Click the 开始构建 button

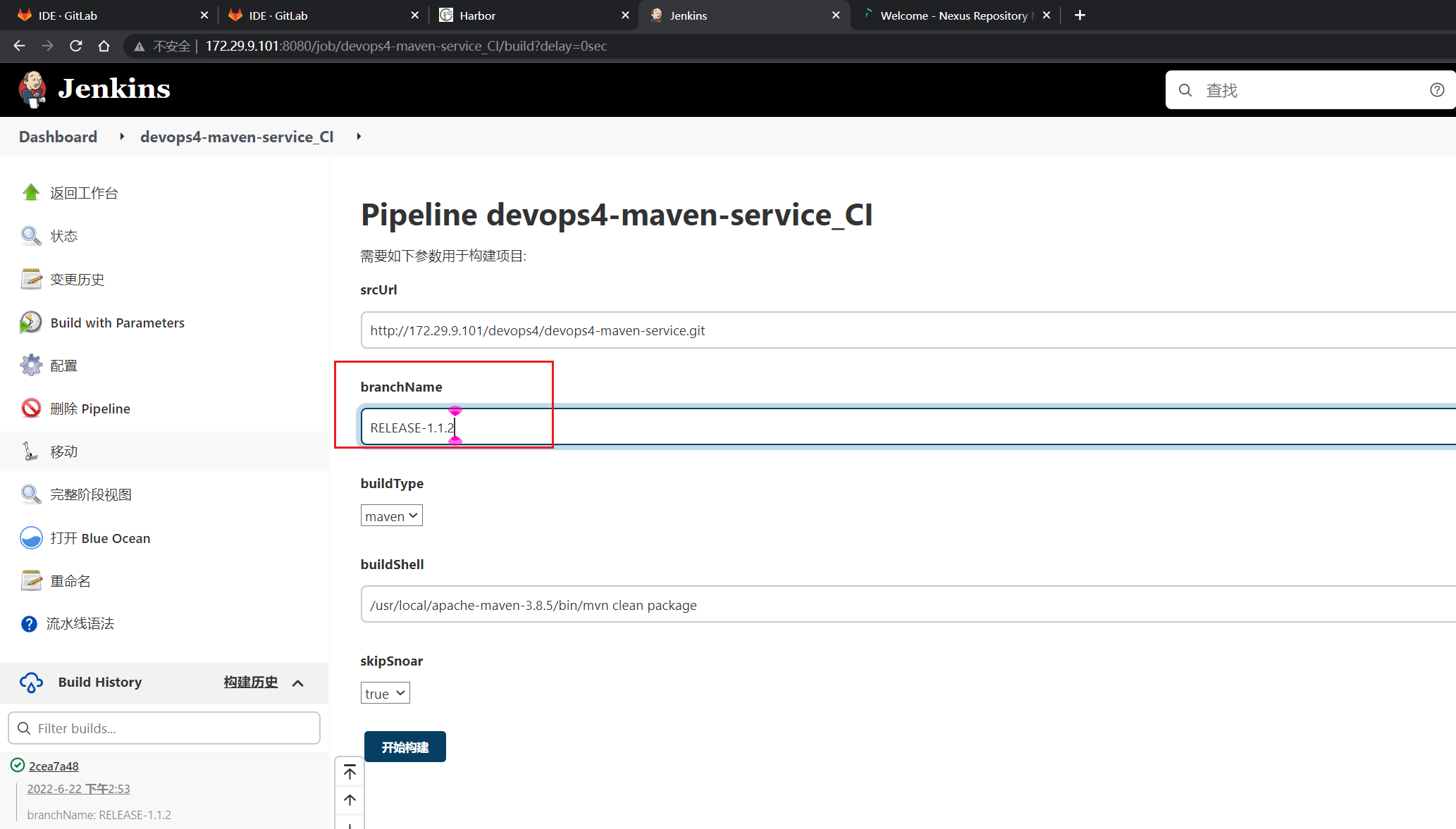point(405,747)
